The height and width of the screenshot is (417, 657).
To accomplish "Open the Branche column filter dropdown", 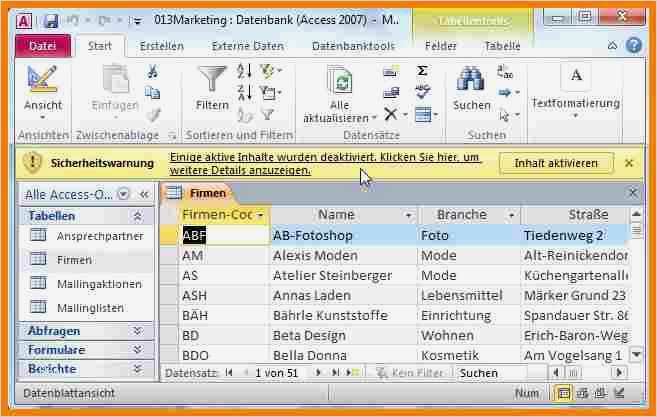I will click(x=511, y=215).
